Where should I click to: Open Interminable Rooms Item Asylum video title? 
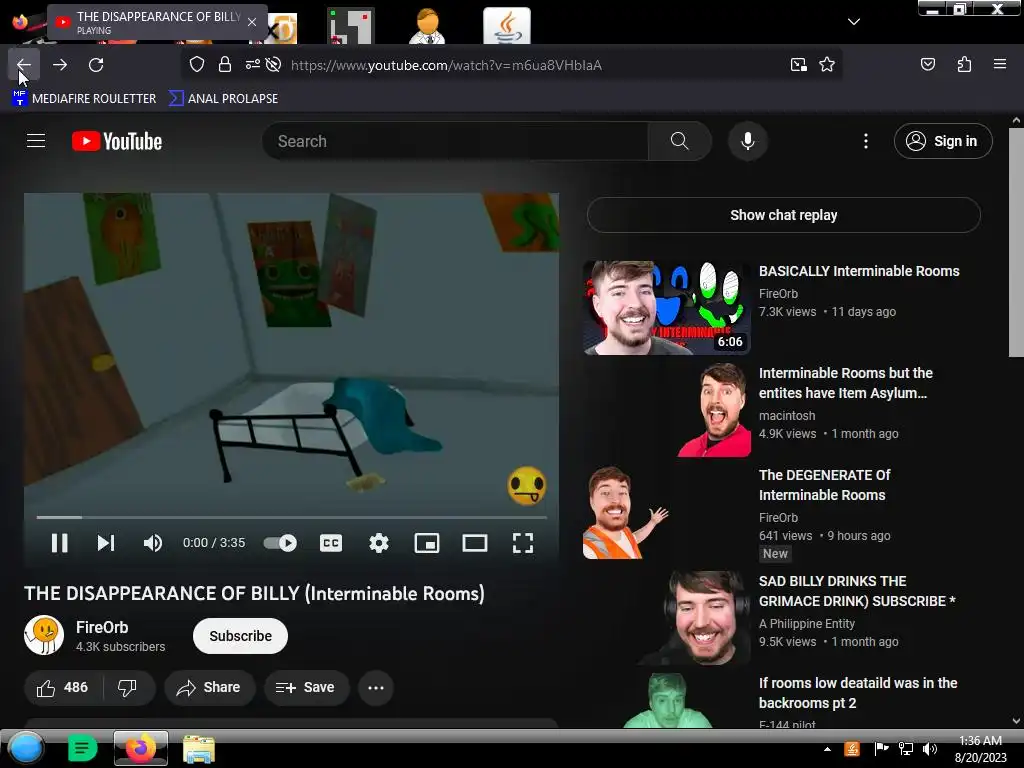click(x=846, y=383)
